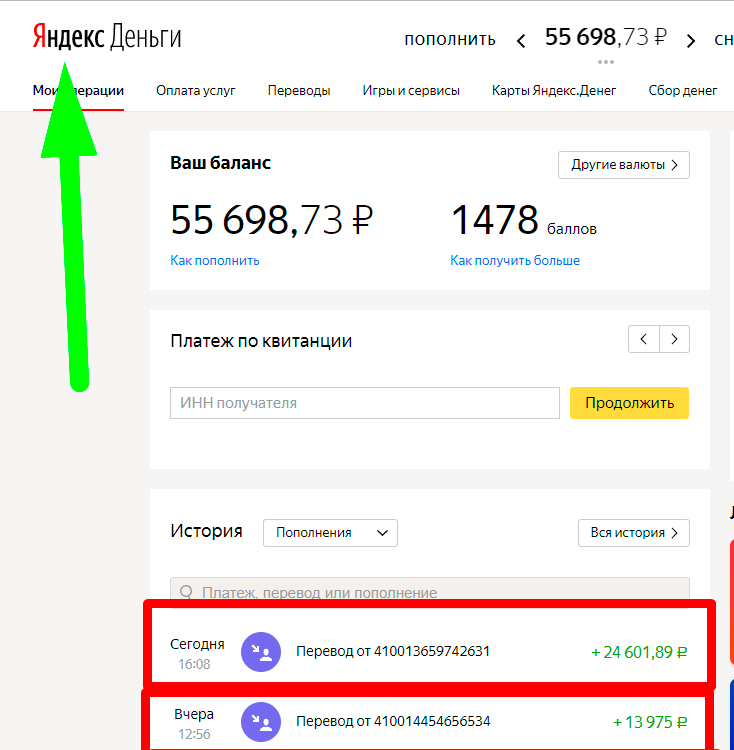Screen dimensions: 734x750
Task: Show the next widget in Платеж по квитанции
Action: point(674,339)
